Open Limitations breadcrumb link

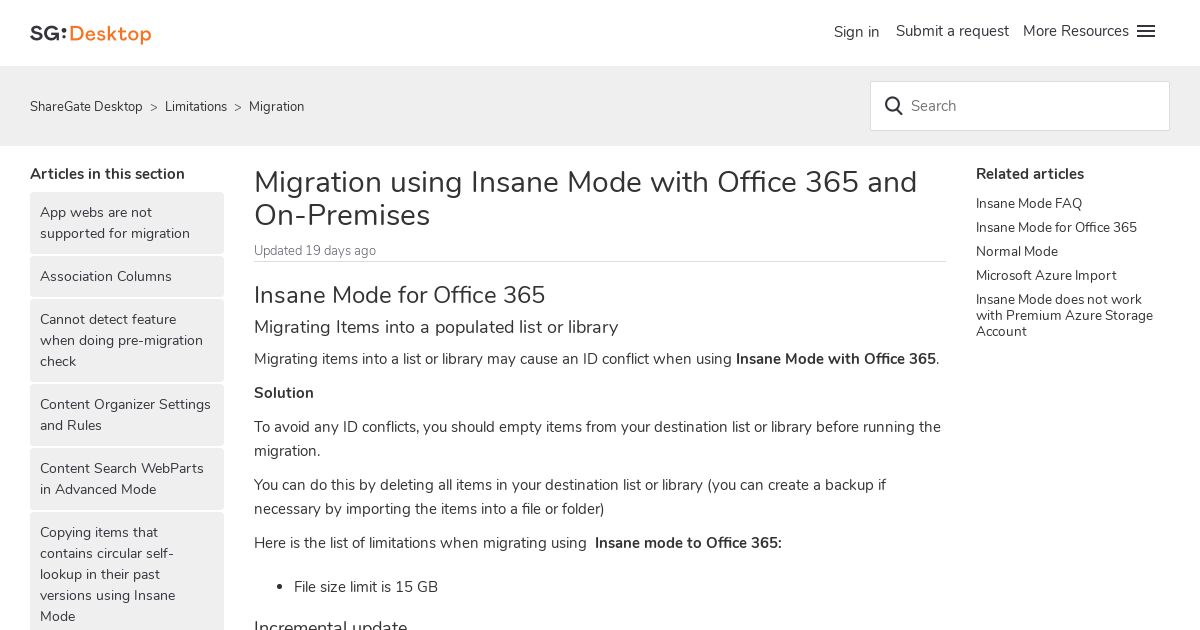(196, 107)
